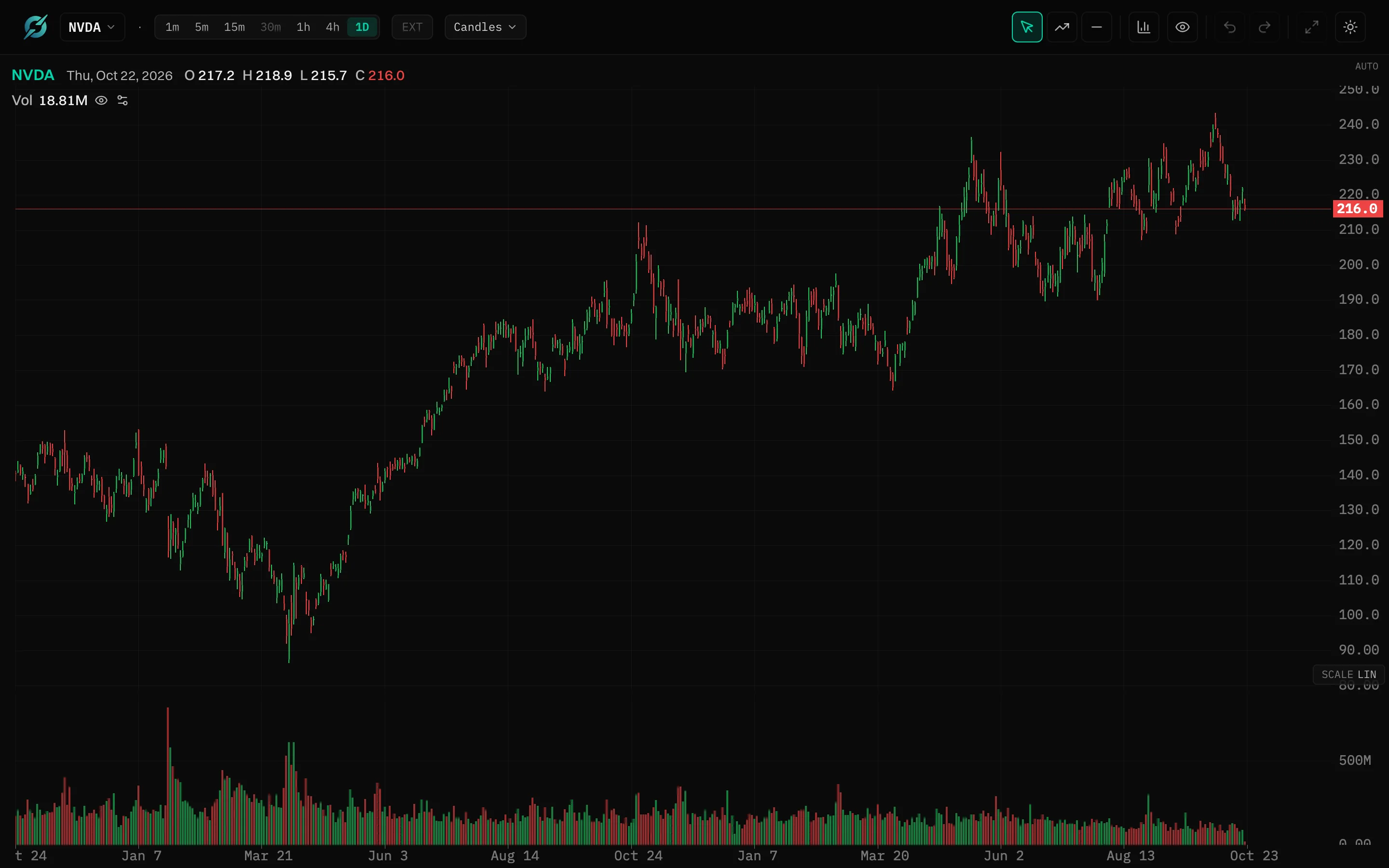This screenshot has width=1389, height=868.
Task: Click the 200.0 price axis label
Action: (1359, 265)
